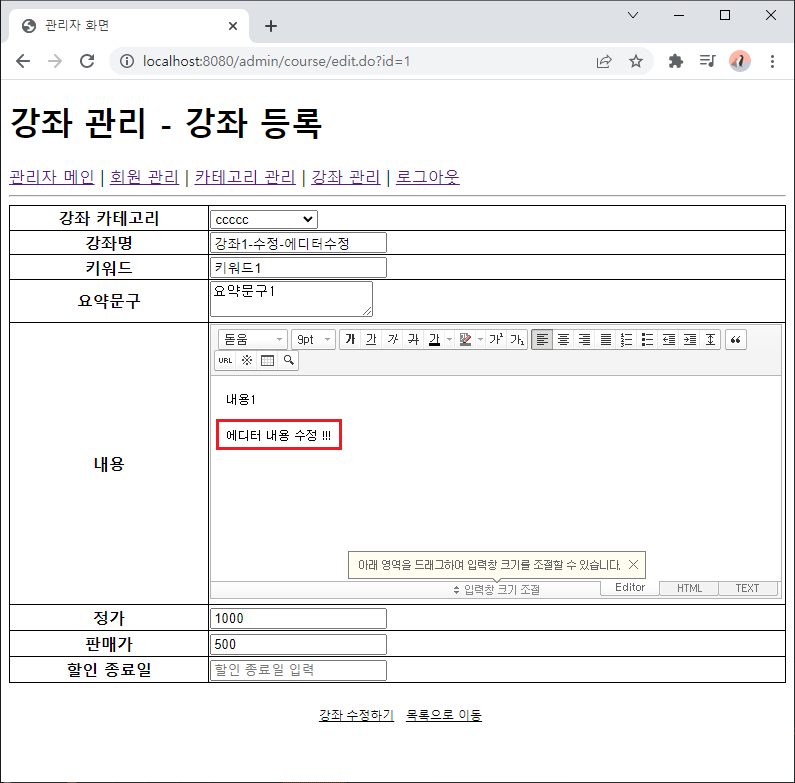Click the address bar URL
The width and height of the screenshot is (795, 783).
(276, 61)
